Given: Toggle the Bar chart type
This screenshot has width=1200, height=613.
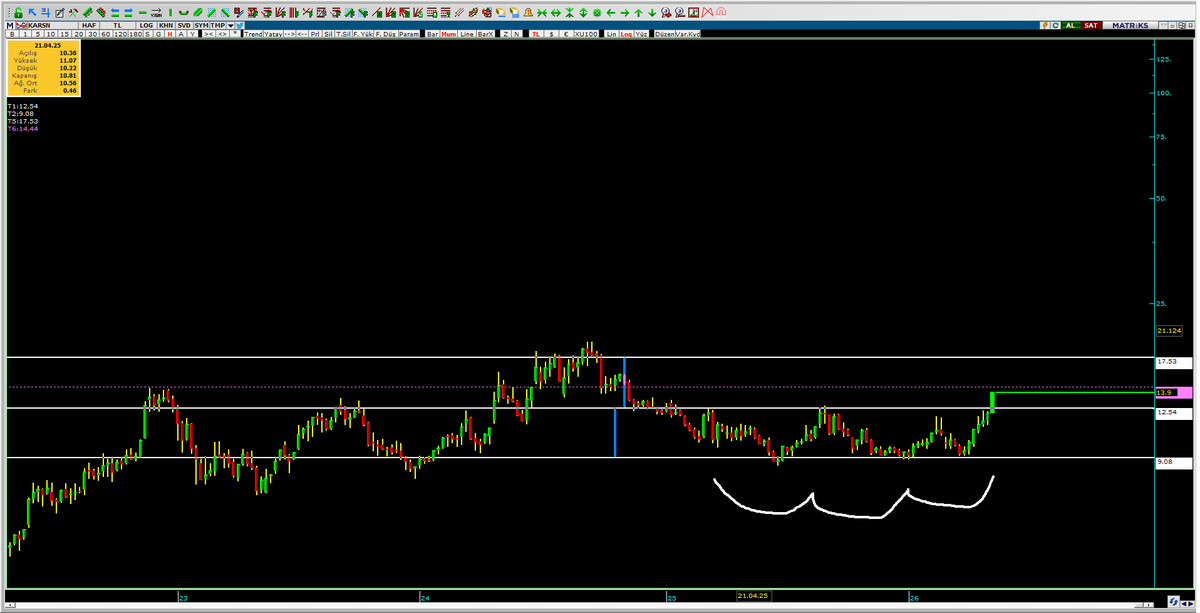Looking at the screenshot, I should (x=432, y=34).
